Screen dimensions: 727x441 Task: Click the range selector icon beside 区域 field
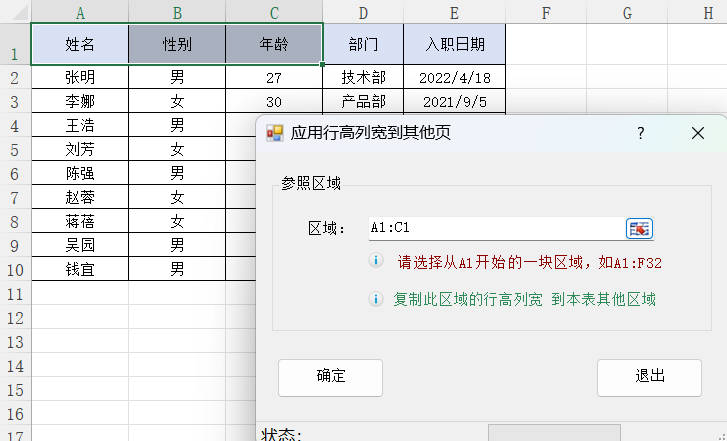coord(639,228)
